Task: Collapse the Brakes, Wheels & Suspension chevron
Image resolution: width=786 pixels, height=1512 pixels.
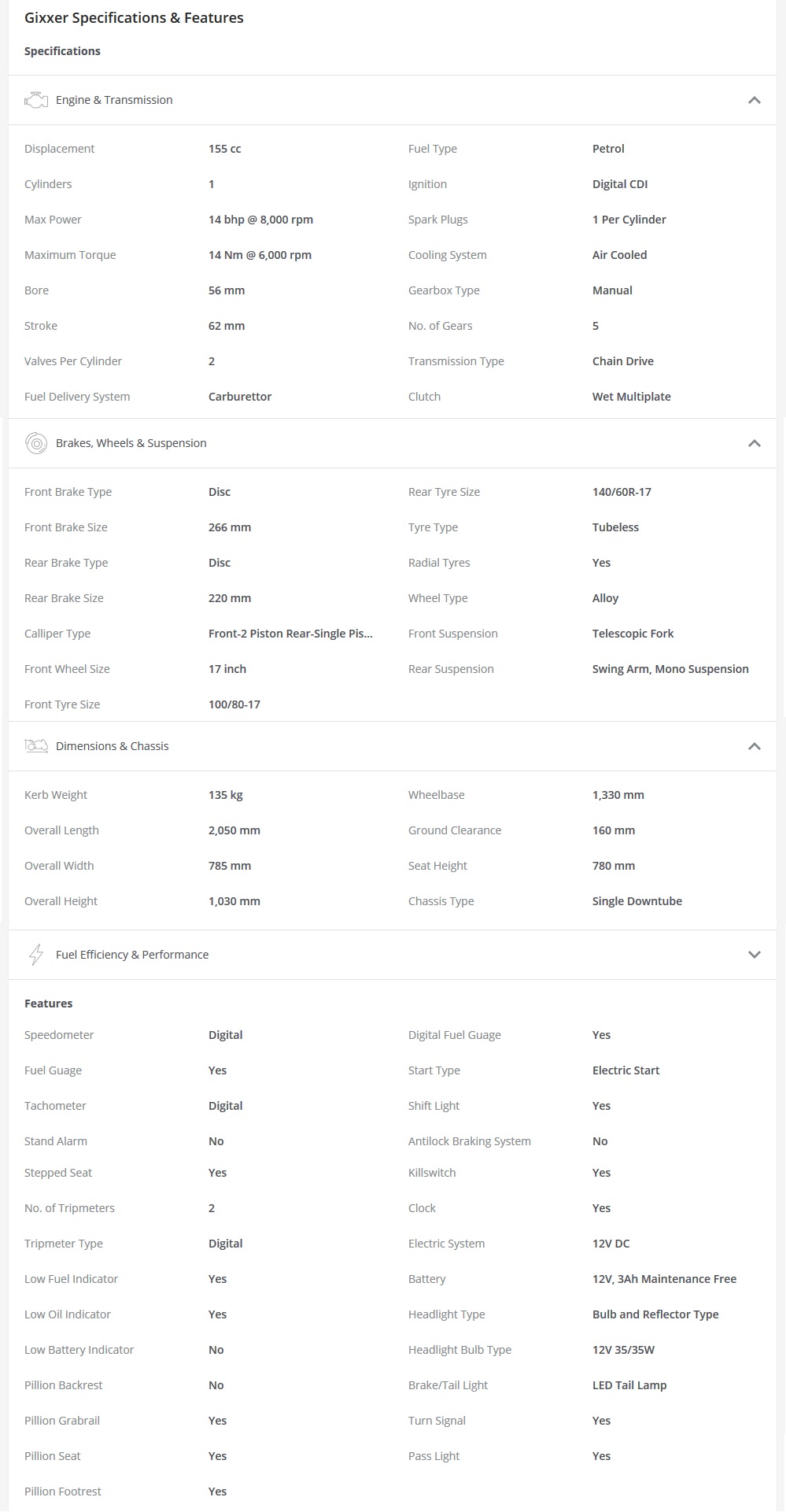Action: (754, 443)
